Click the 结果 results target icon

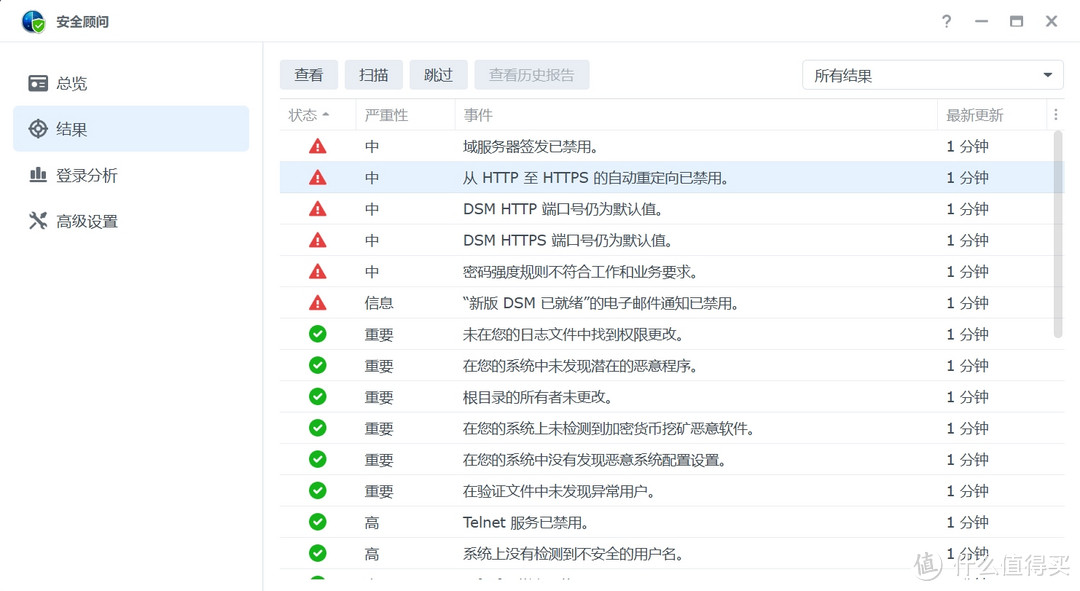click(x=38, y=129)
